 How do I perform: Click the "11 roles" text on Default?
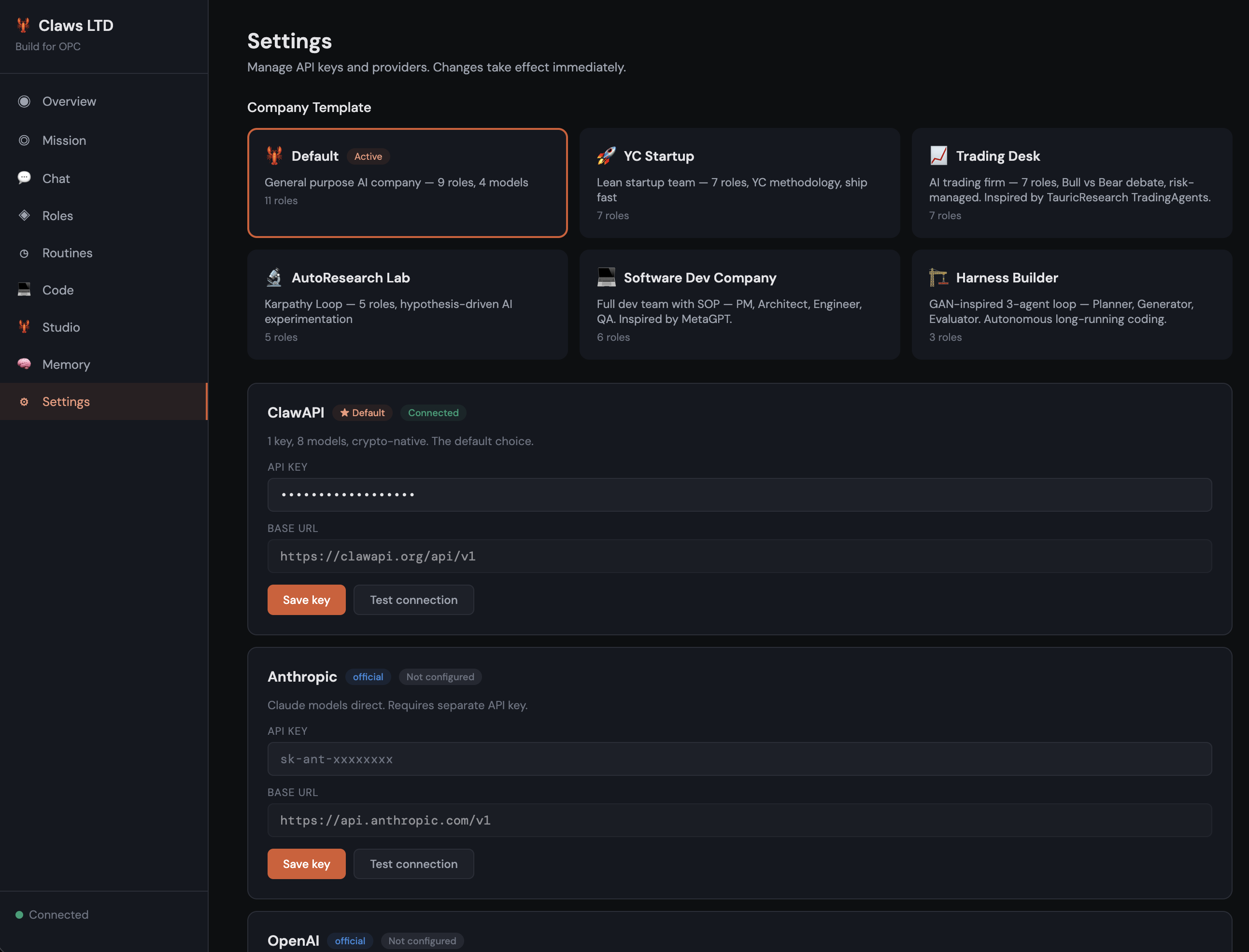[x=281, y=201]
